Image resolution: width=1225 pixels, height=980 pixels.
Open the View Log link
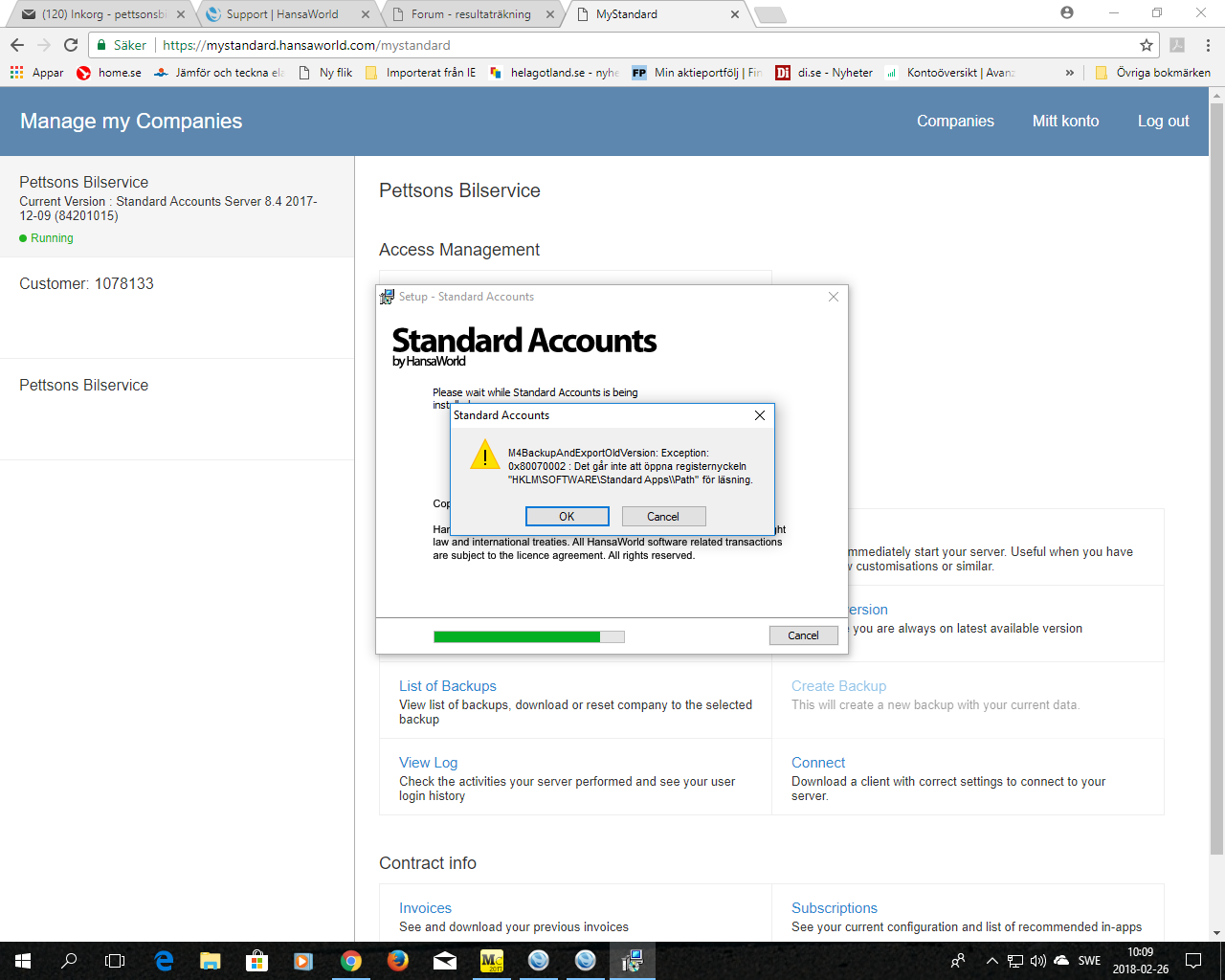tap(429, 763)
